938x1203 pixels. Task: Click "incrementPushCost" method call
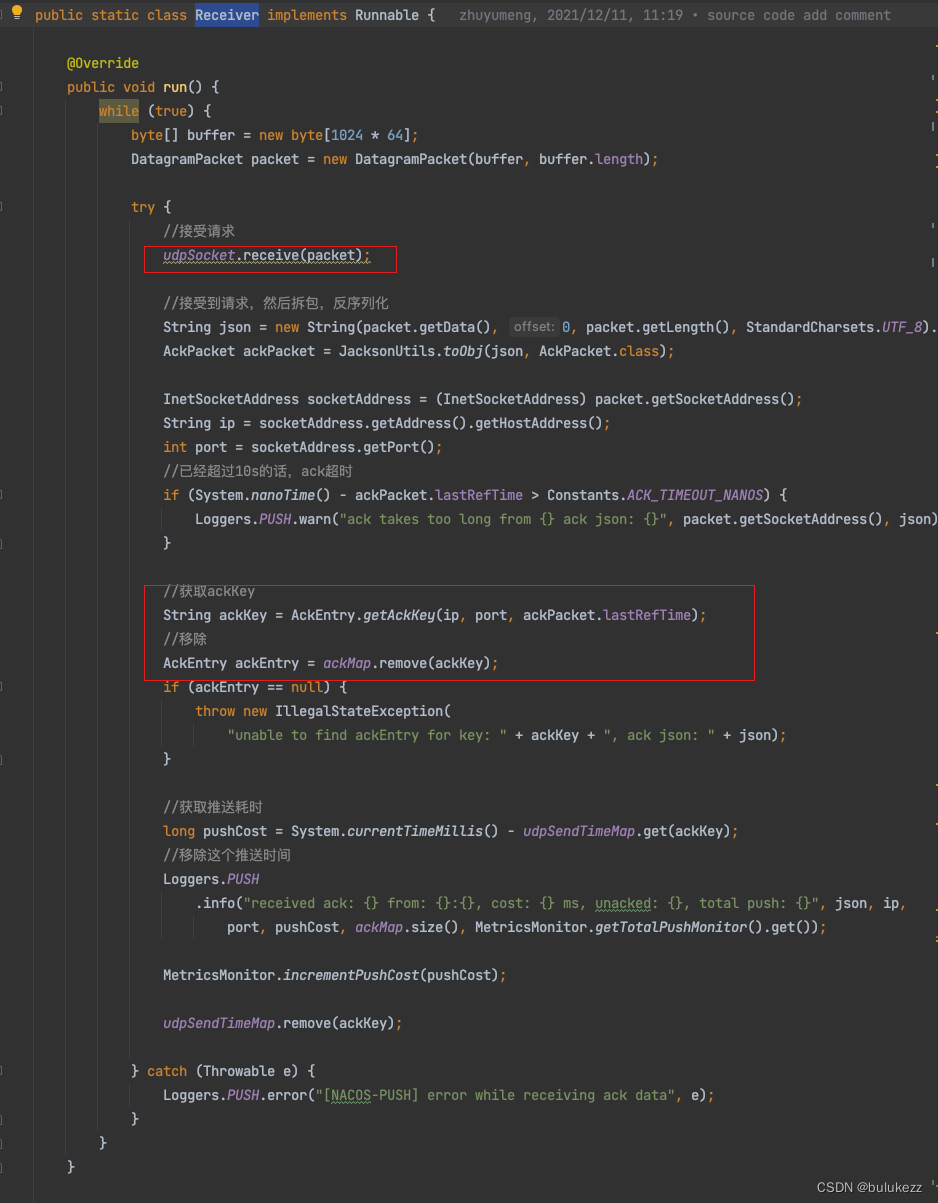[351, 975]
